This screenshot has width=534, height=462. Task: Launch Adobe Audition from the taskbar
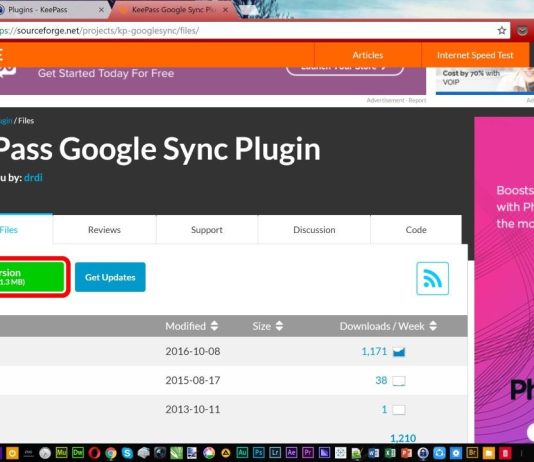pos(242,452)
